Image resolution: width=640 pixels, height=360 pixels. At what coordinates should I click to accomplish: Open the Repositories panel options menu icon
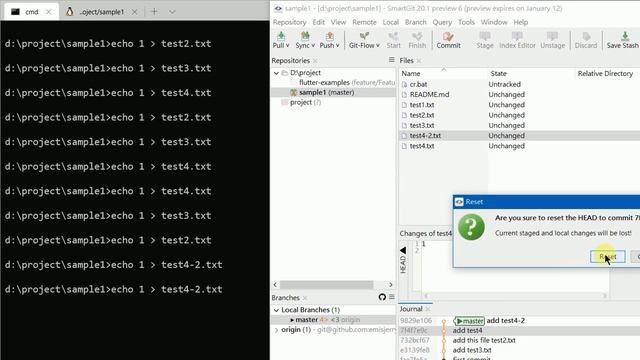tap(391, 60)
